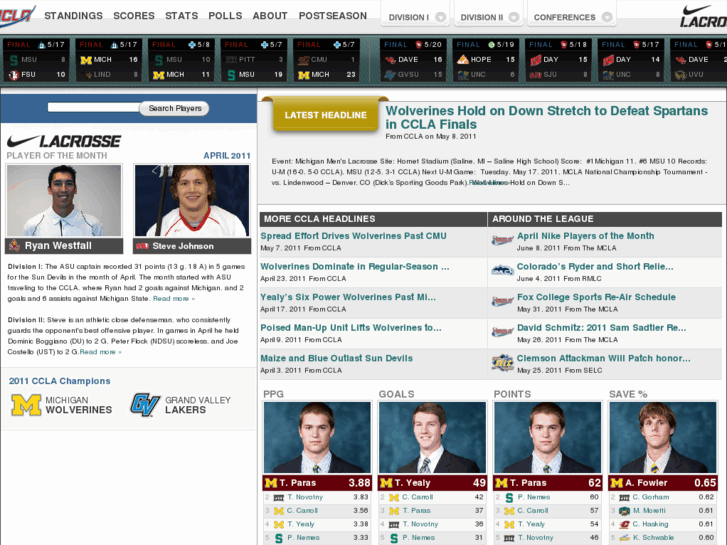The image size is (727, 545).
Task: Click MCLA icon beside April Nike Players
Action: (502, 240)
